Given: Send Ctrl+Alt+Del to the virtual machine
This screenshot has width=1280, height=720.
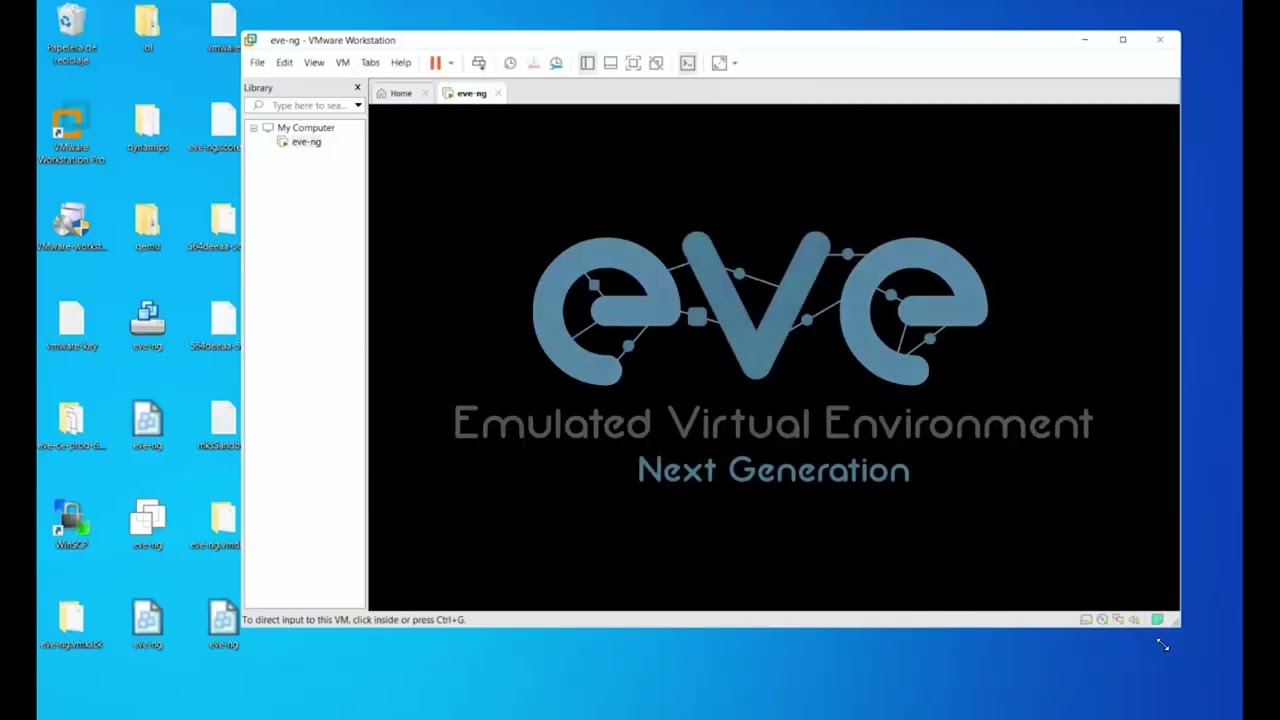Looking at the screenshot, I should pyautogui.click(x=479, y=63).
